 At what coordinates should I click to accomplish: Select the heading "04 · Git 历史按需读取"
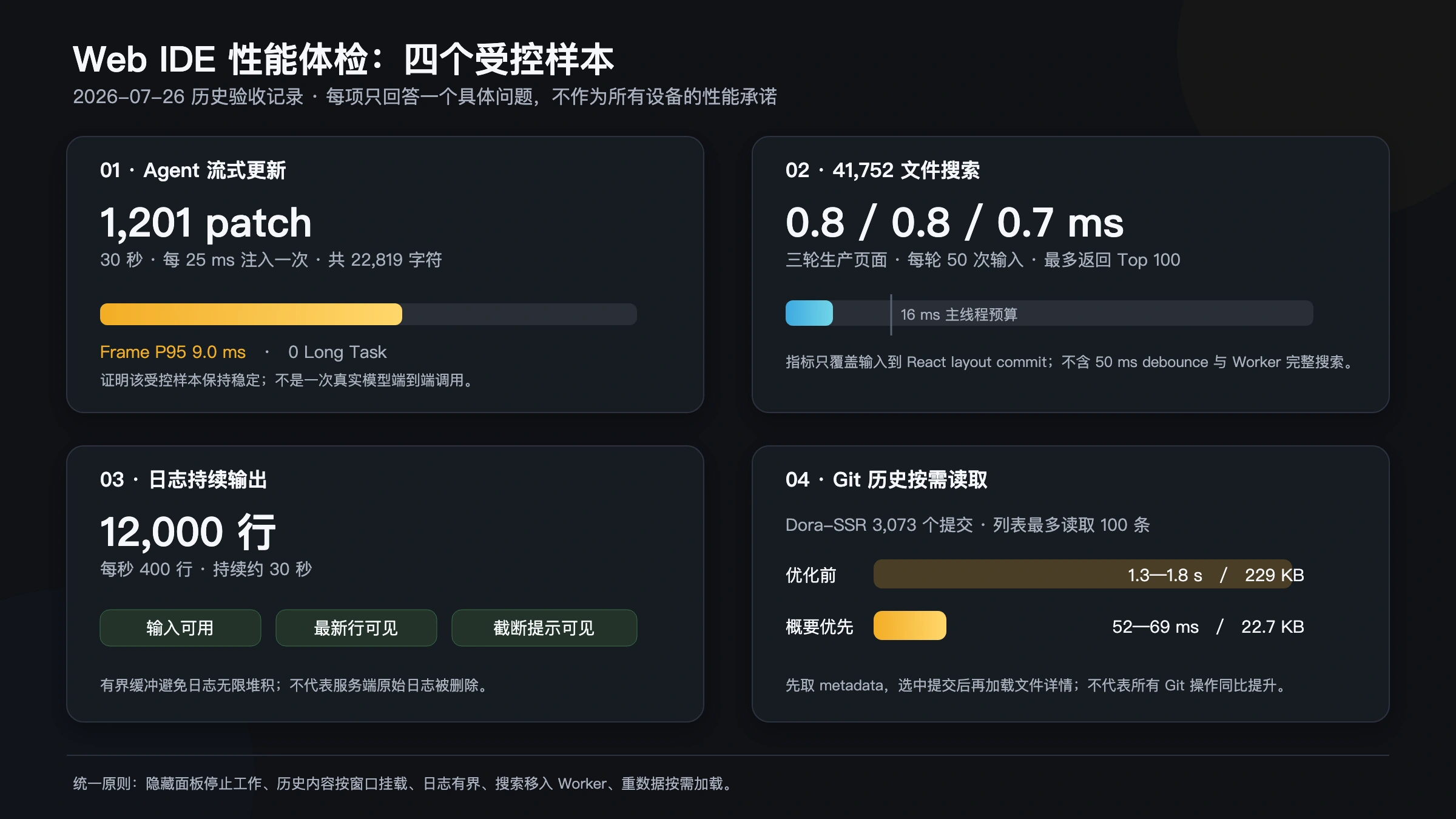[886, 480]
